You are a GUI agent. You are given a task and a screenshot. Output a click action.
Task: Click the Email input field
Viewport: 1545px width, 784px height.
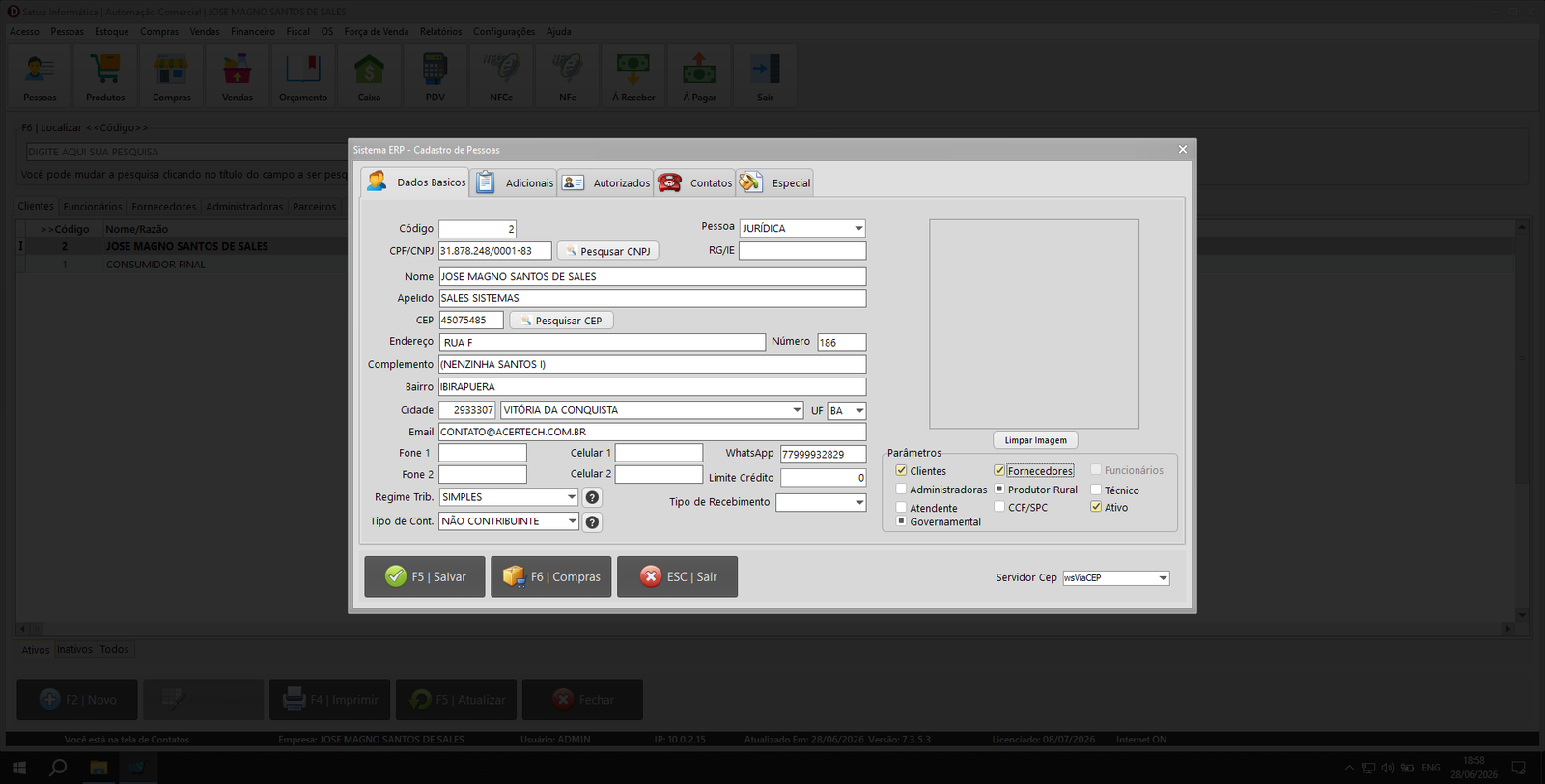coord(653,433)
